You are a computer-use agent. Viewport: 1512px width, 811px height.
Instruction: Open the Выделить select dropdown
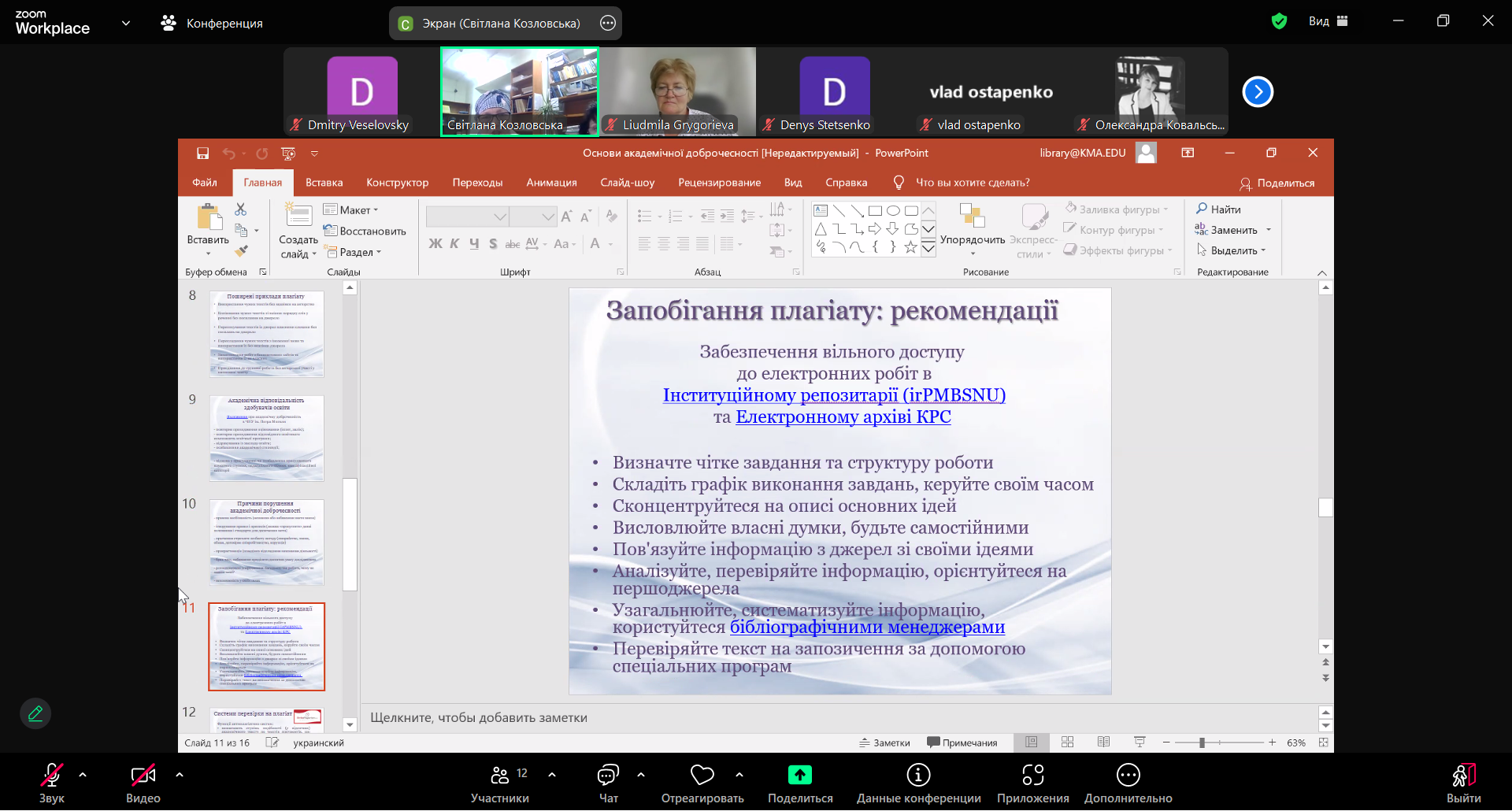click(x=1230, y=250)
